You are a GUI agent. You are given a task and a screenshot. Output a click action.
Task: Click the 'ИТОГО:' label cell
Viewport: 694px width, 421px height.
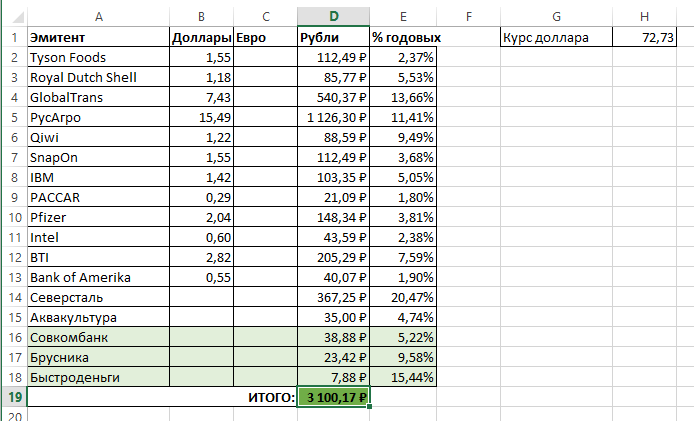point(162,397)
